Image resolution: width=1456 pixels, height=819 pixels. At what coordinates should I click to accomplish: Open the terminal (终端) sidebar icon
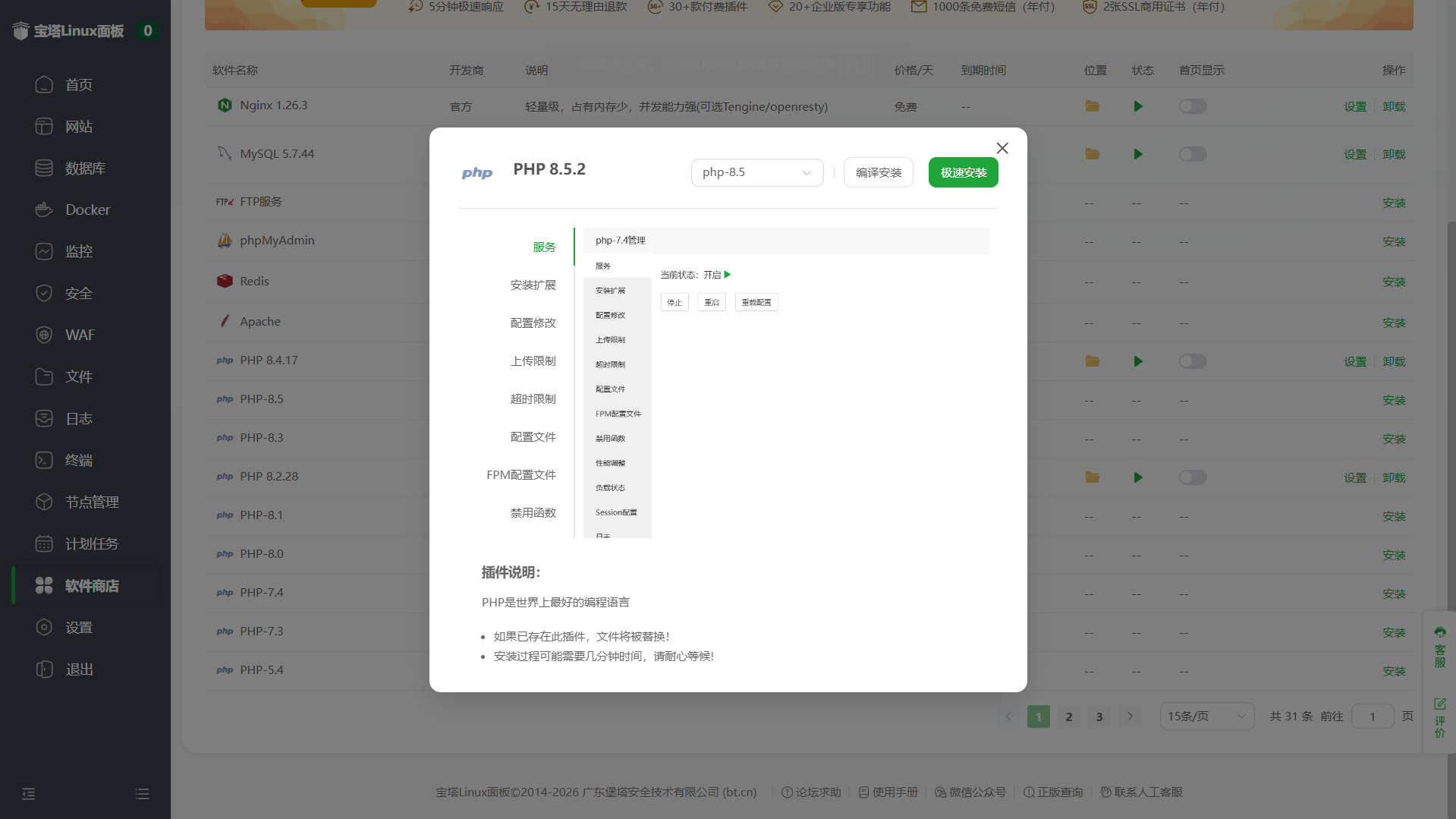tap(44, 460)
